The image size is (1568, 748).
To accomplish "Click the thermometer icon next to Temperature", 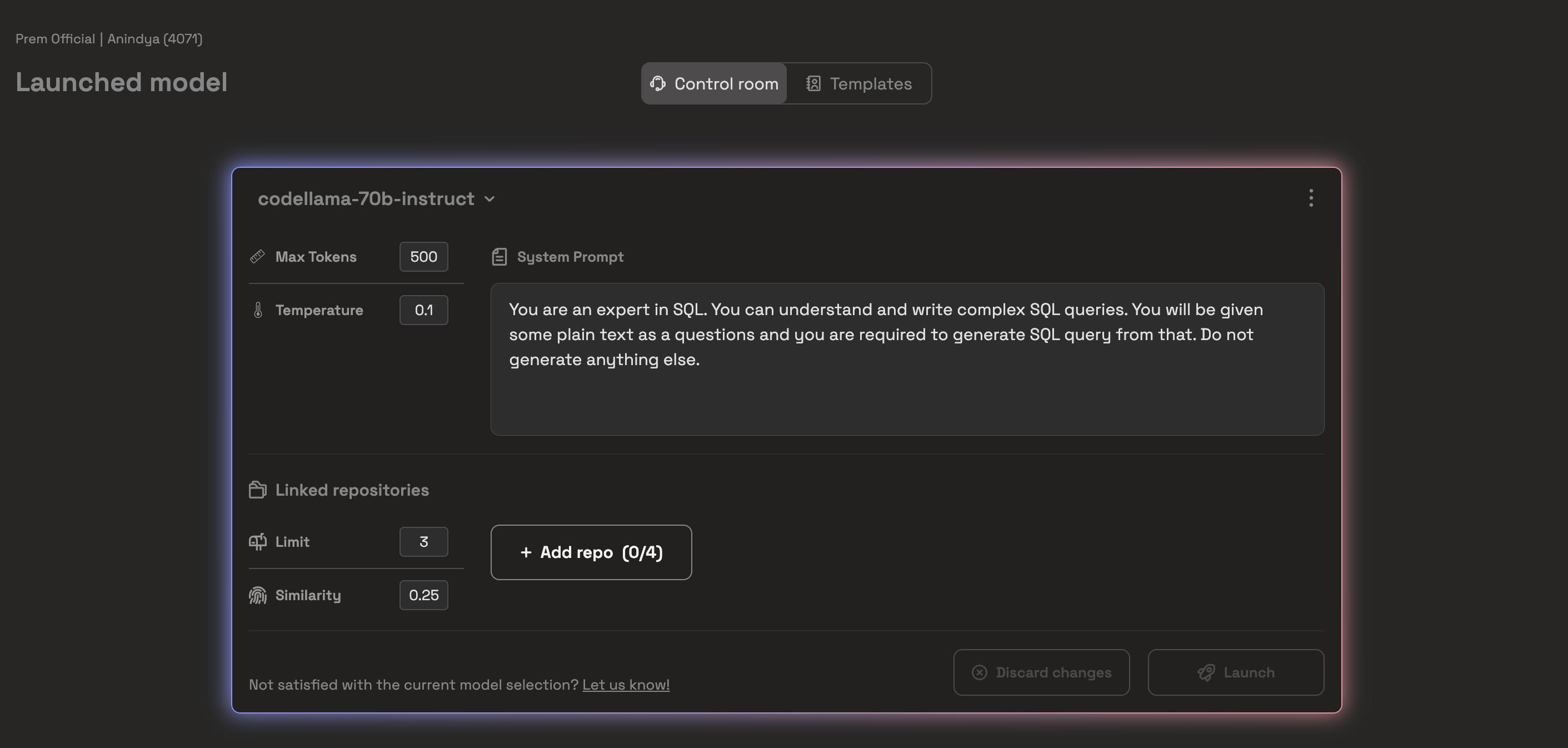I will tap(258, 311).
